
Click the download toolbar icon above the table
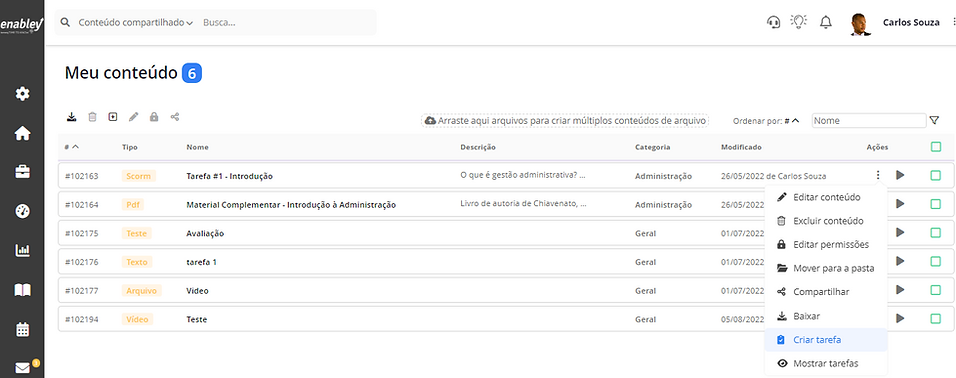click(71, 116)
